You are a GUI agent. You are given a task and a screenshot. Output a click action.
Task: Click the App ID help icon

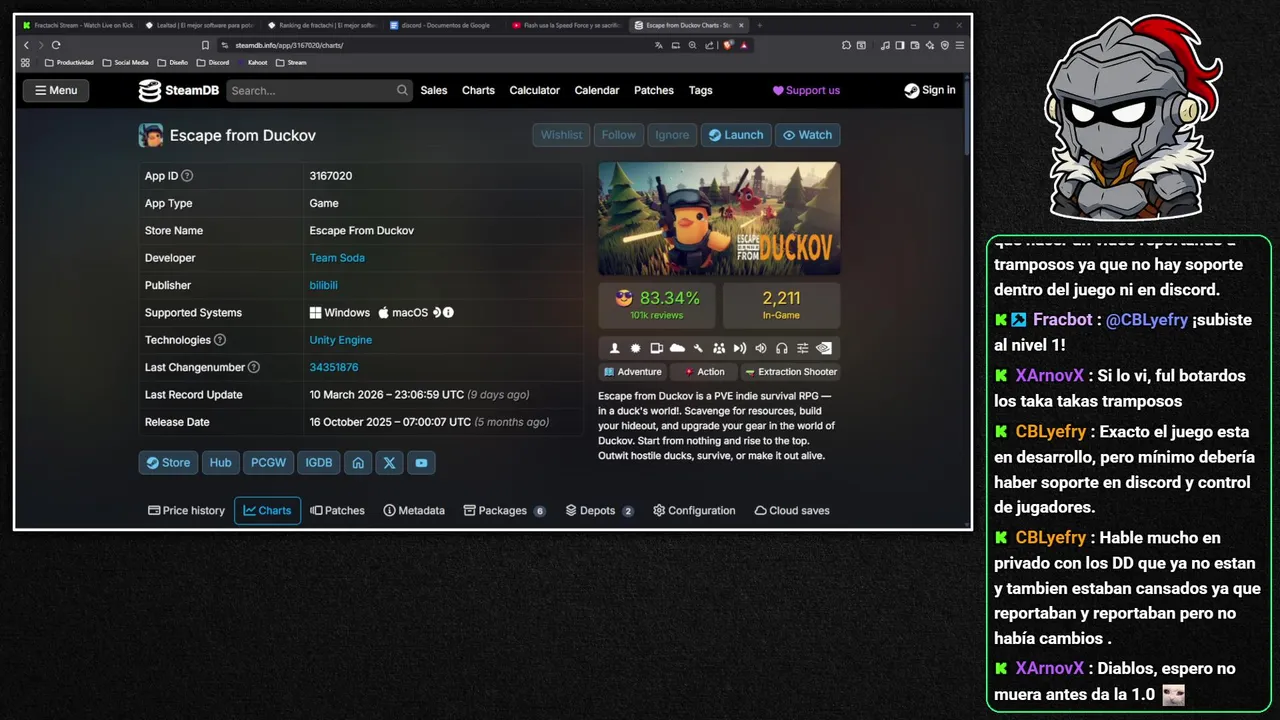pos(187,176)
